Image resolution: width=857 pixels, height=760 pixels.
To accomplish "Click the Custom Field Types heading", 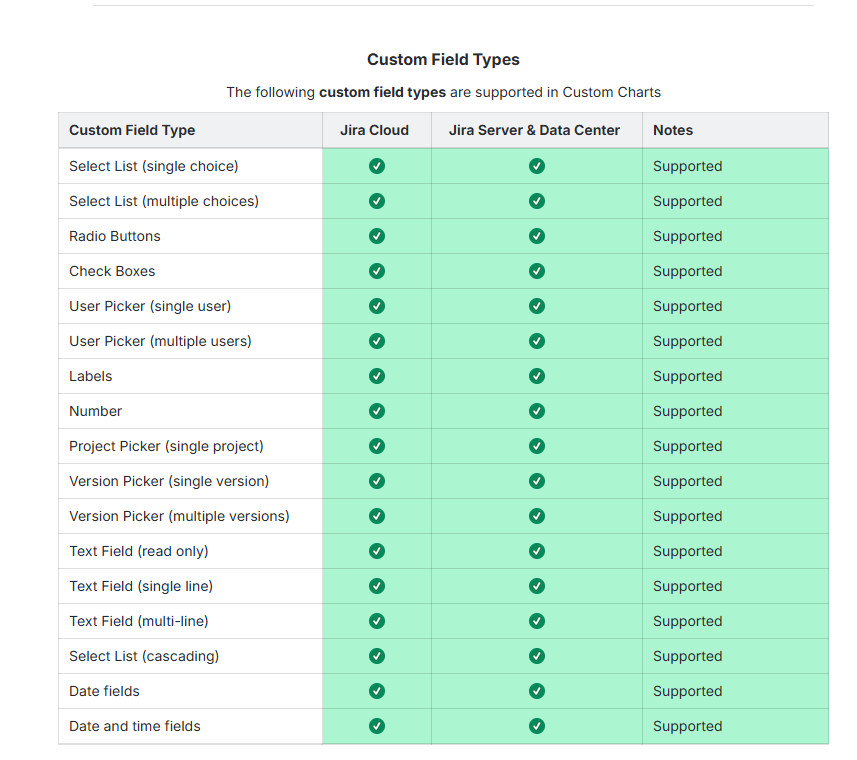I will point(443,60).
